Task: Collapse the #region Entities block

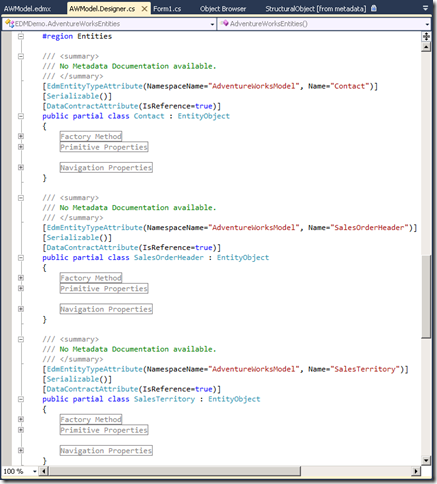Action: pos(21,36)
